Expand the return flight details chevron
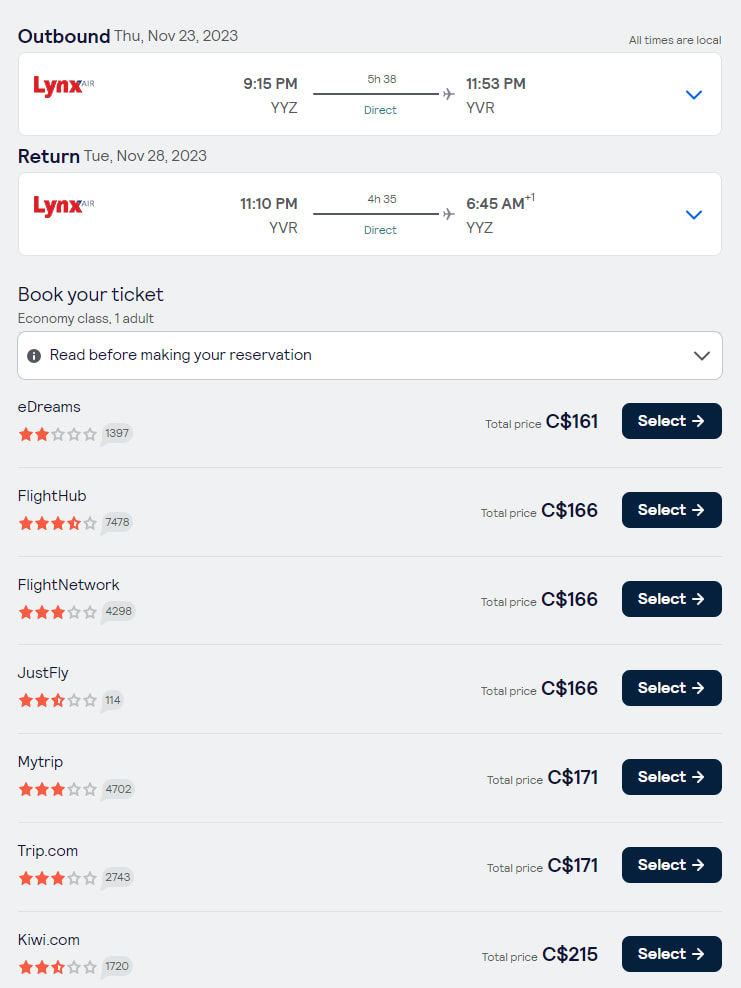 694,214
